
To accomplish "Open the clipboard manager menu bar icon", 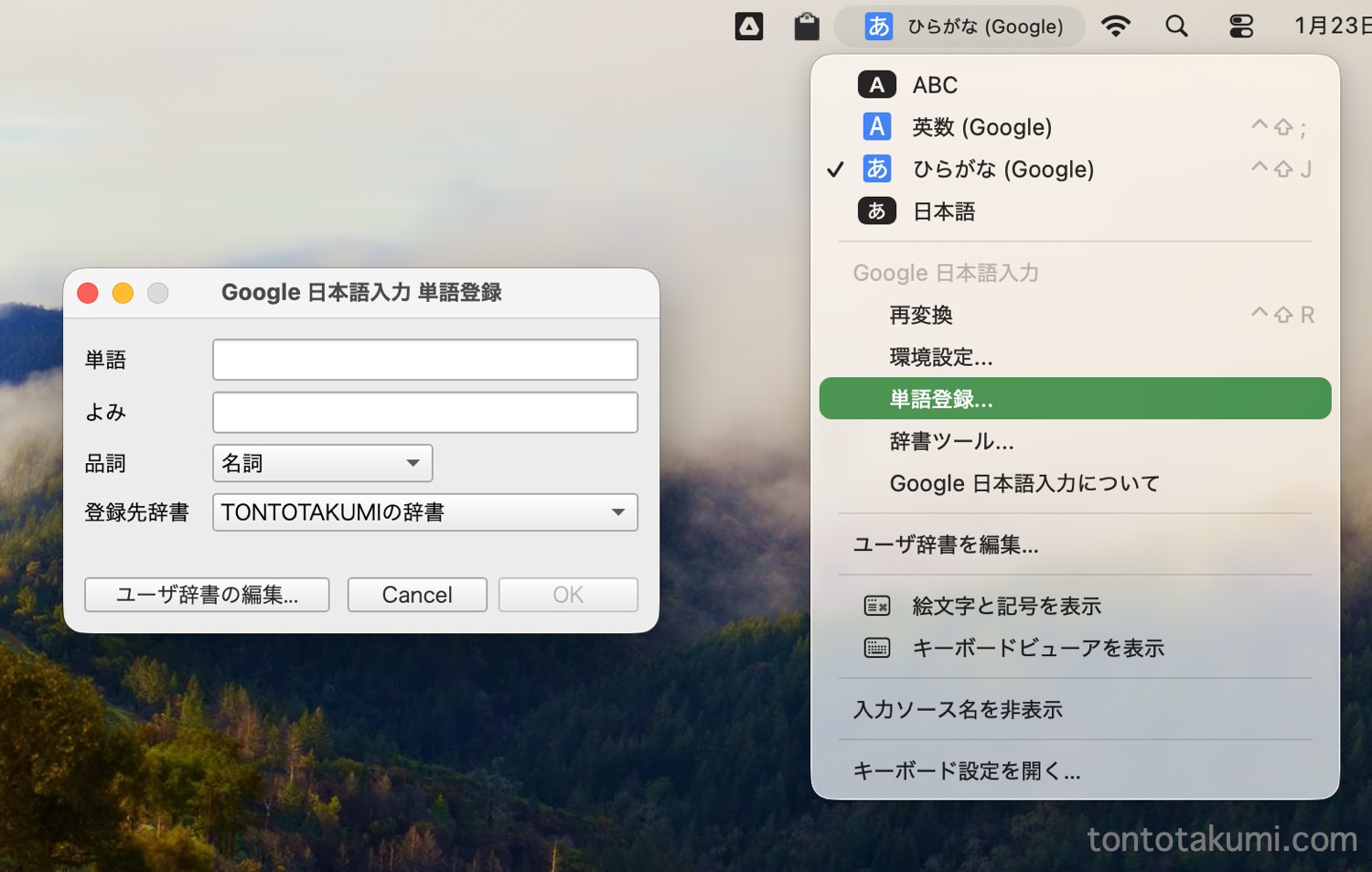I will pyautogui.click(x=806, y=27).
